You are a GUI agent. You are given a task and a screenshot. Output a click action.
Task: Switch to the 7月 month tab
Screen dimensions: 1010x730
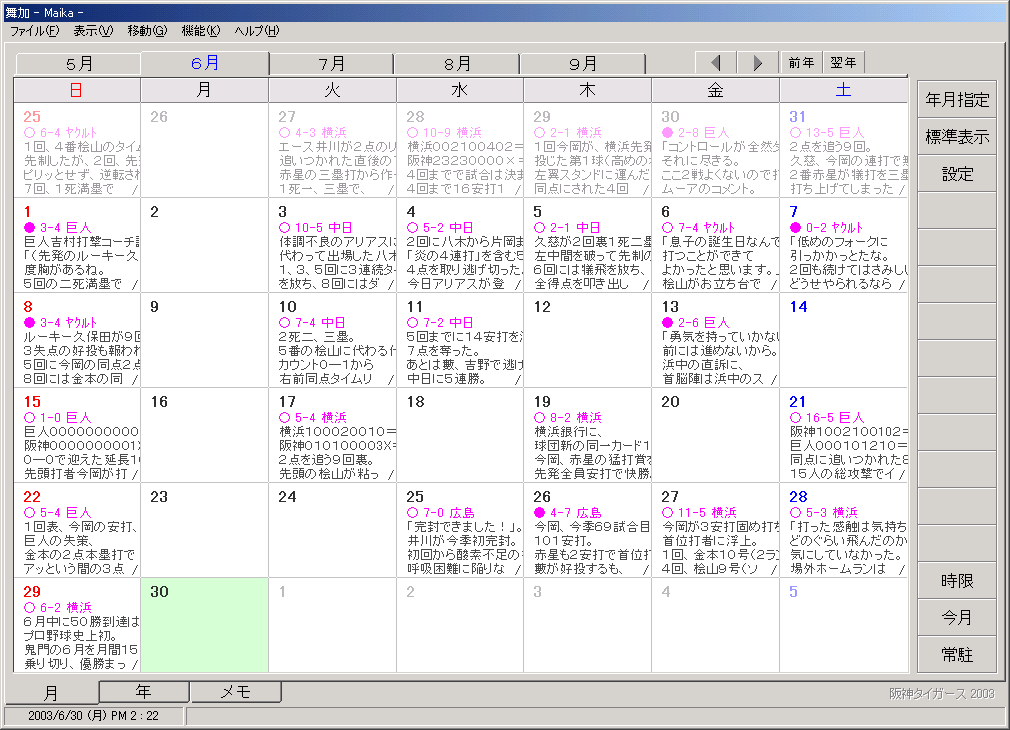(x=331, y=63)
